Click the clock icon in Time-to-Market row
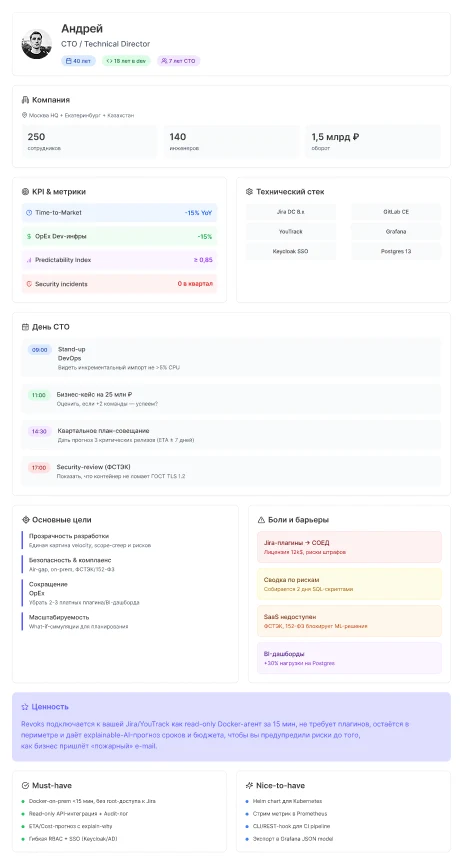This screenshot has width=463, height=865. click(x=29, y=212)
